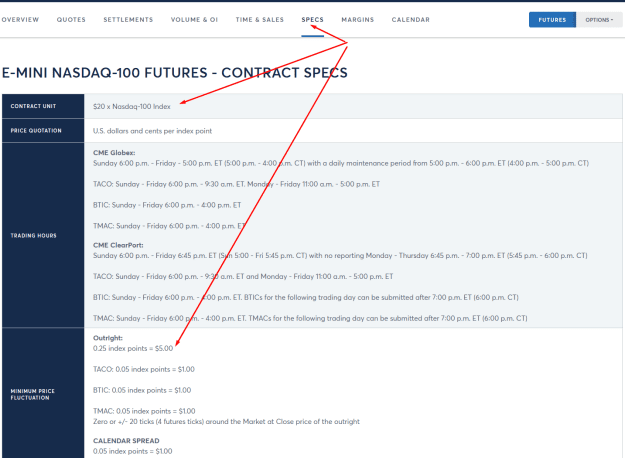This screenshot has height=458, width=625.
Task: Select Globex 'BTIC: Sunday - Friday' hours line
Action: tap(167, 205)
